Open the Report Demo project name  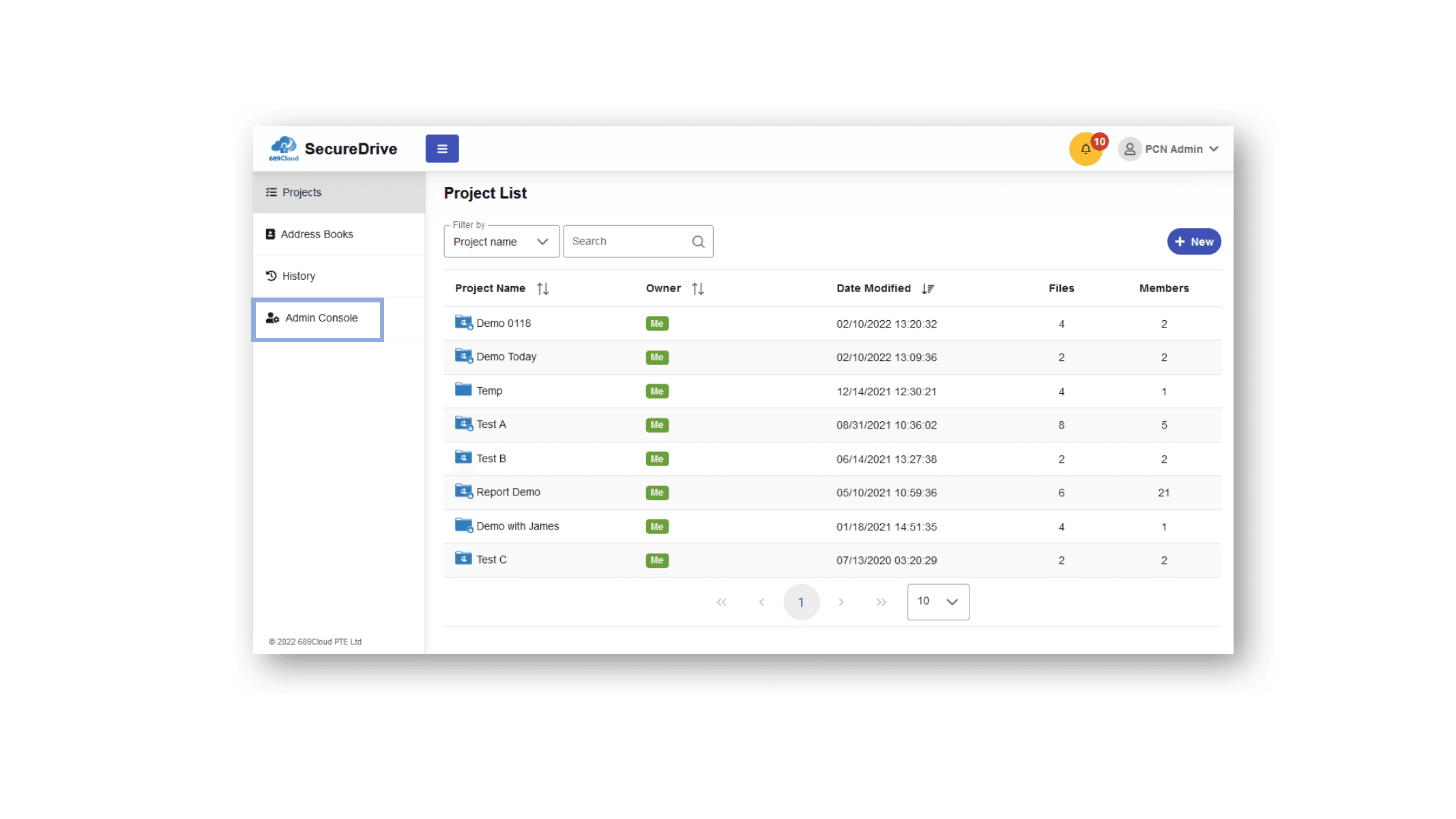pyautogui.click(x=508, y=492)
